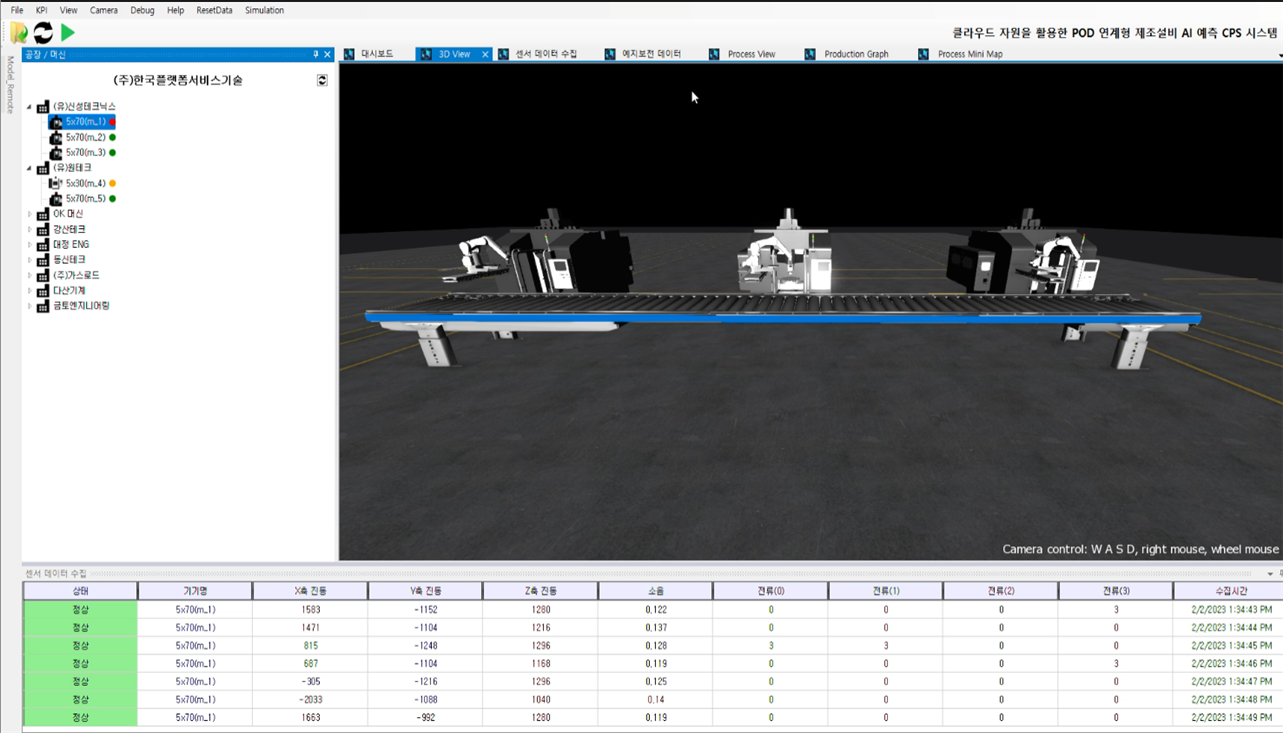Click the OK 머신 factory icon
The width and height of the screenshot is (1285, 735).
click(42, 214)
